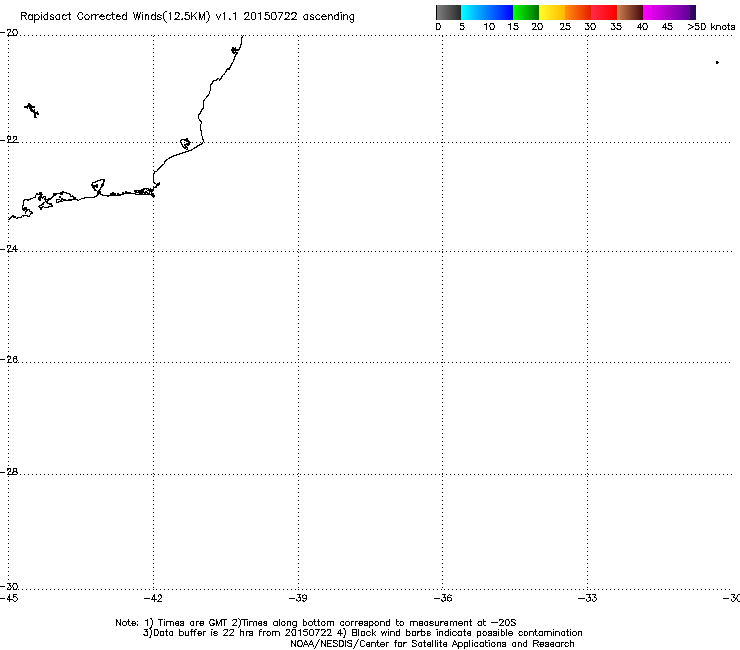This screenshot has width=740, height=650.
Task: Click the green 15-20 knots legend swatch
Action: [x=526, y=12]
